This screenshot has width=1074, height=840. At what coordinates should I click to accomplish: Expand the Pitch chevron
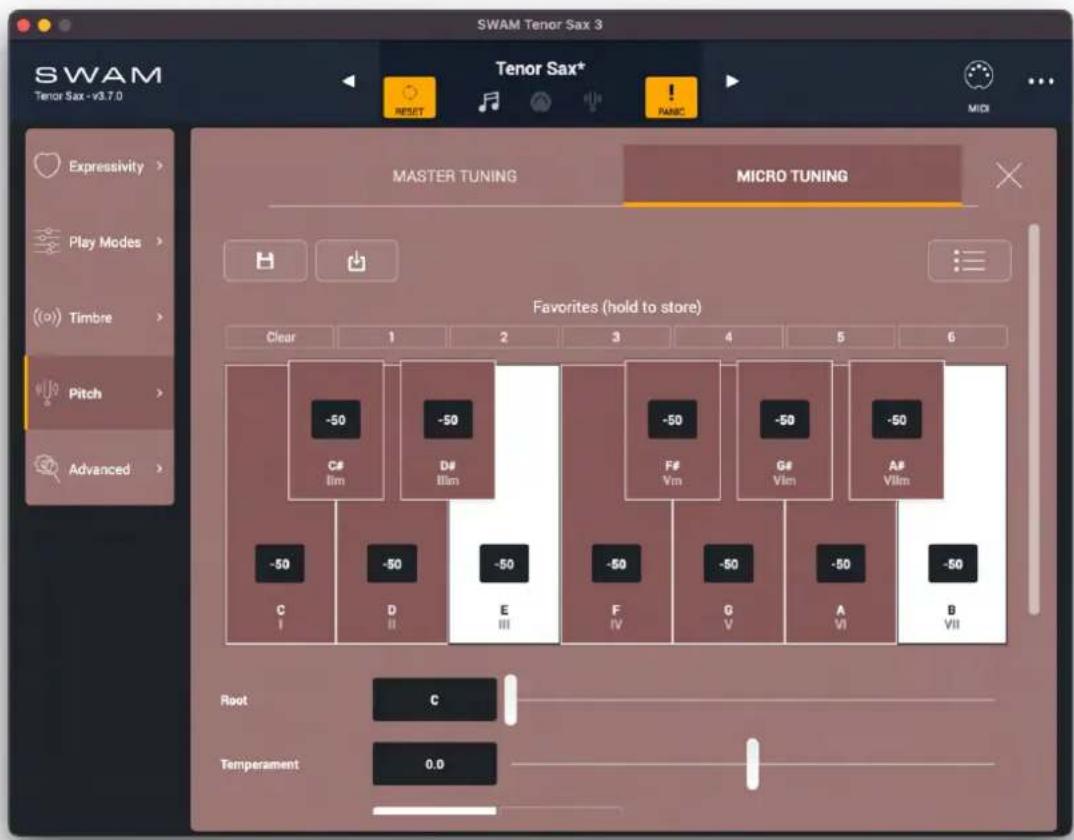tap(160, 393)
